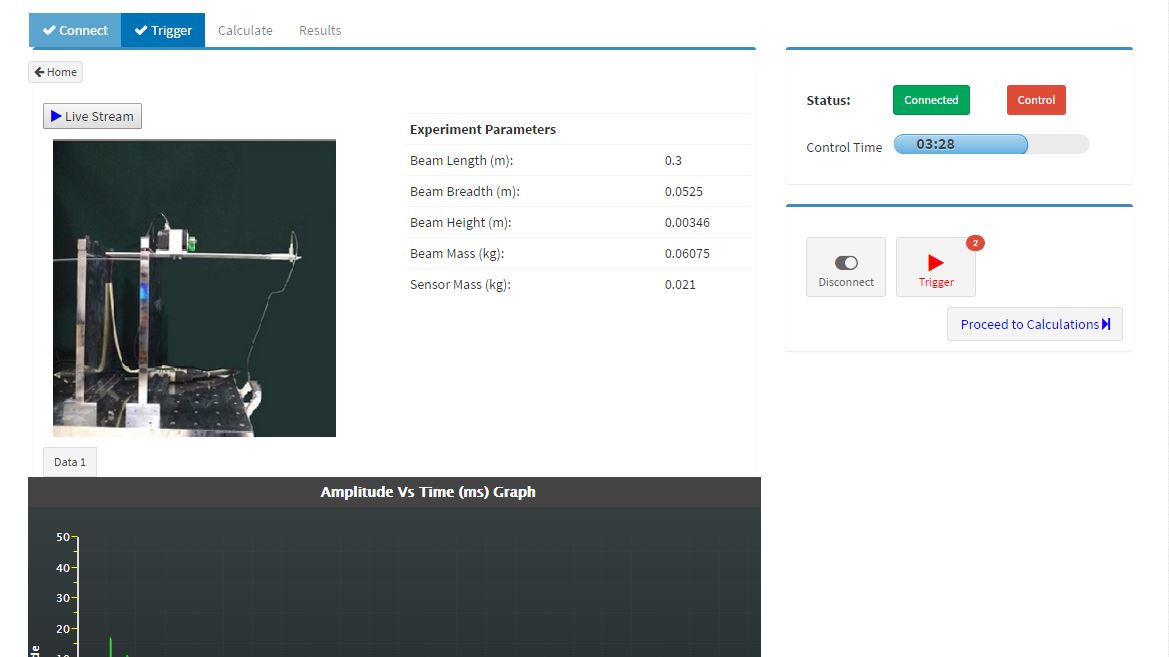Fire the red Trigger play button
The width and height of the screenshot is (1169, 657).
click(x=936, y=267)
